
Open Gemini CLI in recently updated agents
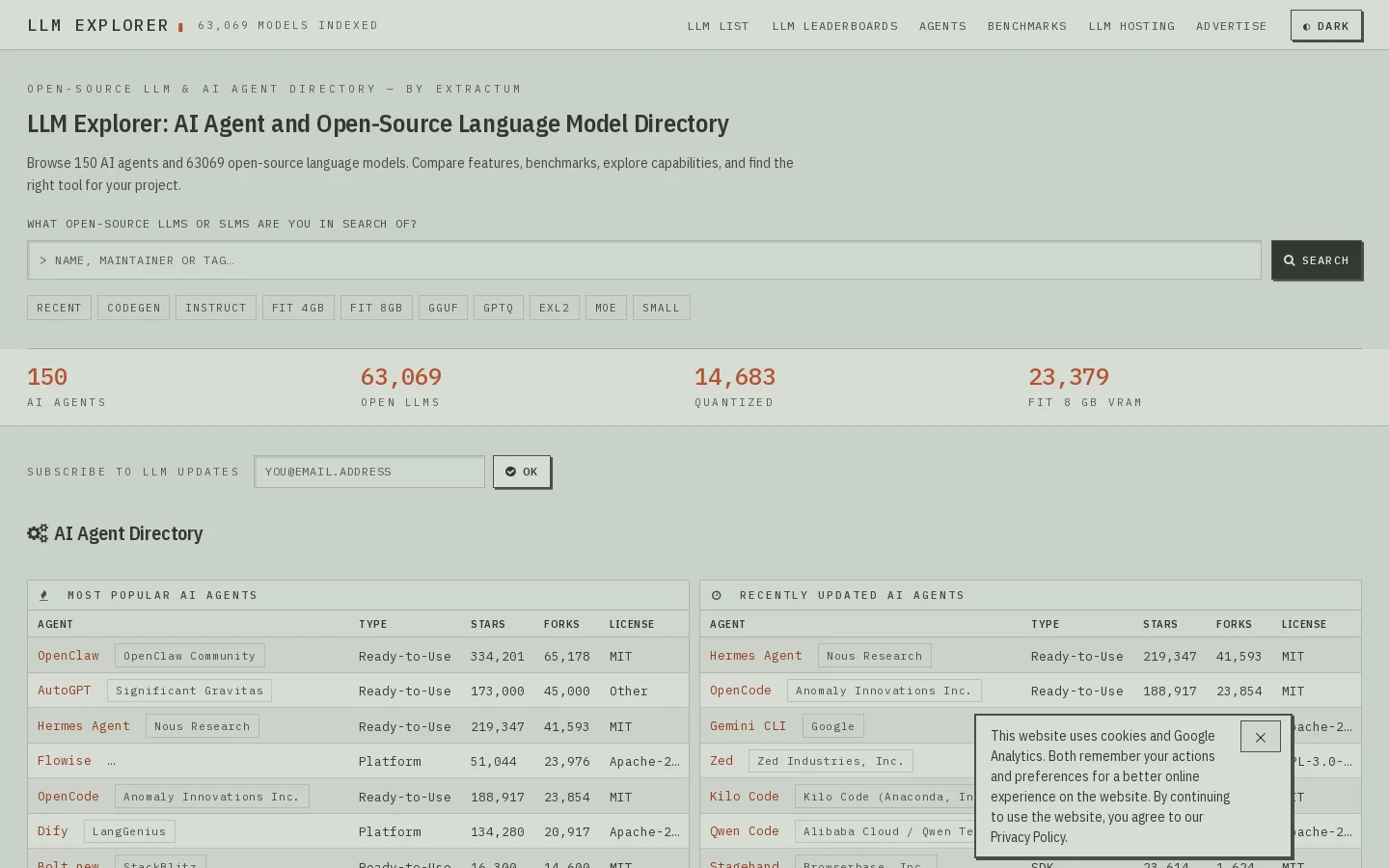[749, 726]
